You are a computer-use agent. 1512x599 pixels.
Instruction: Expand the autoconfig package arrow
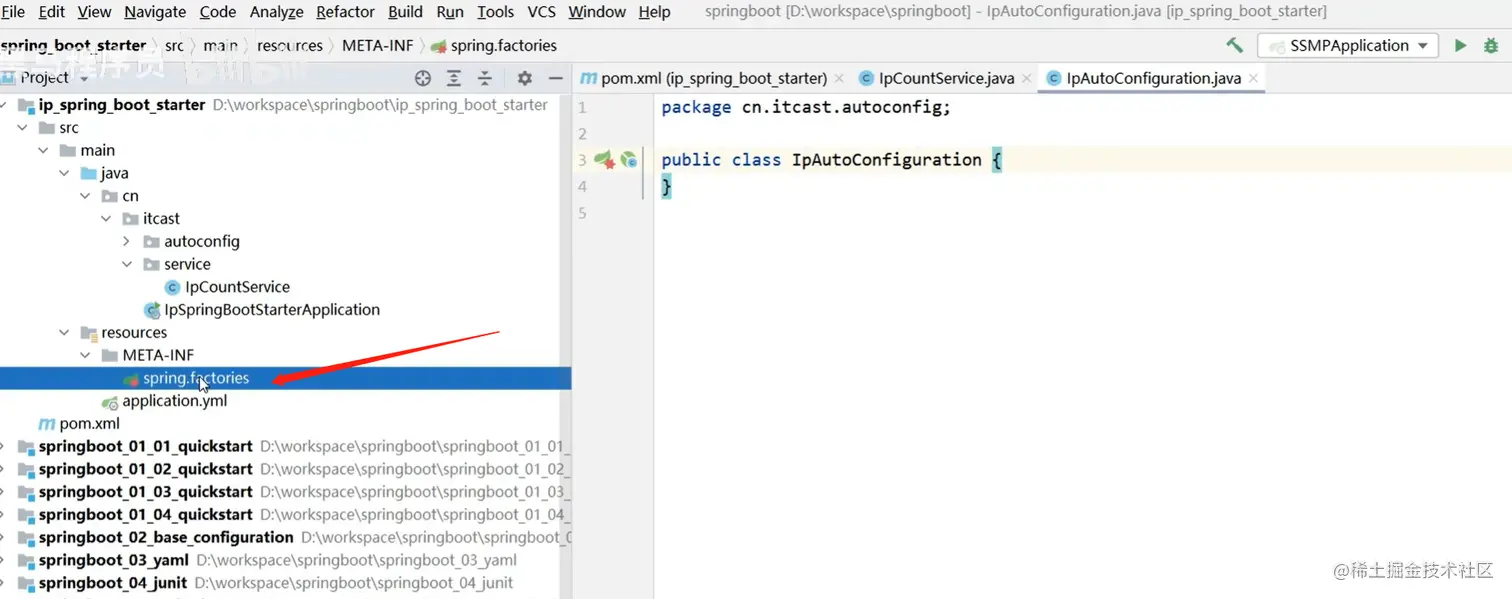tap(127, 241)
